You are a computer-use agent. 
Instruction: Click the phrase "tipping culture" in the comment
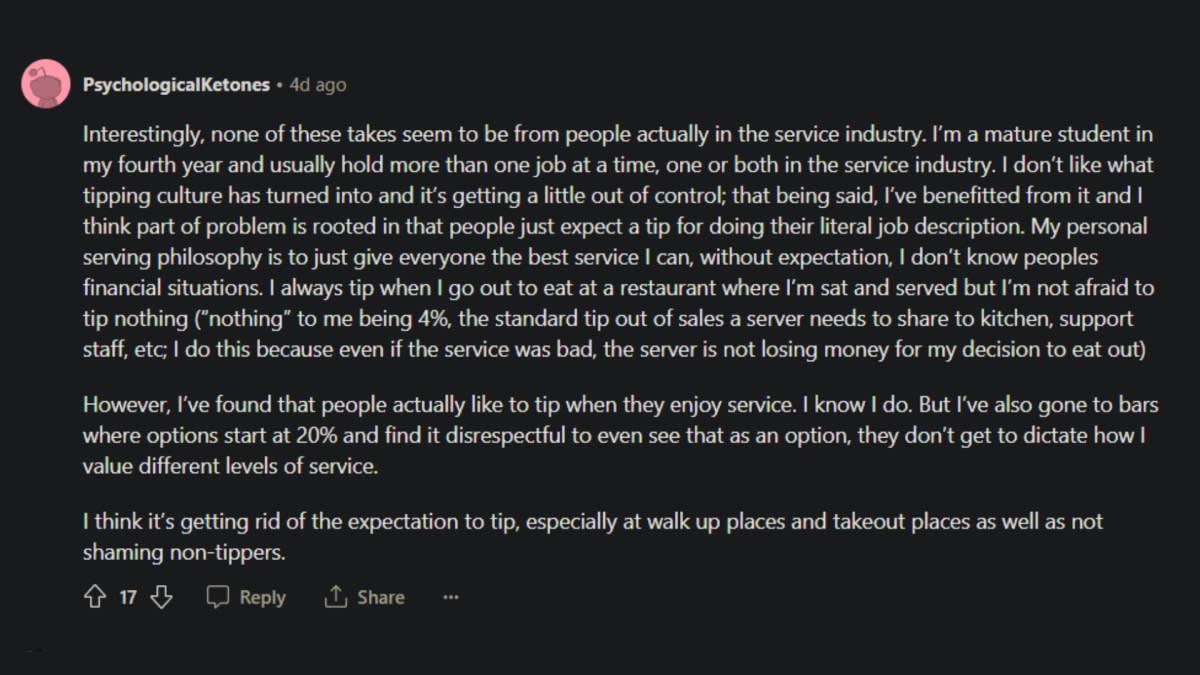point(143,195)
